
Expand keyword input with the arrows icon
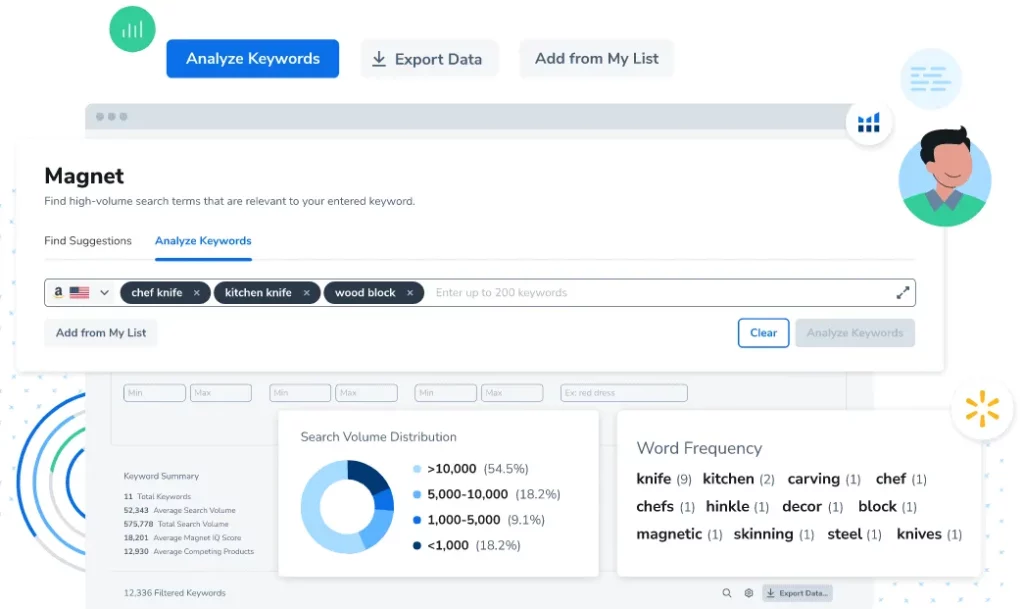pyautogui.click(x=902, y=293)
